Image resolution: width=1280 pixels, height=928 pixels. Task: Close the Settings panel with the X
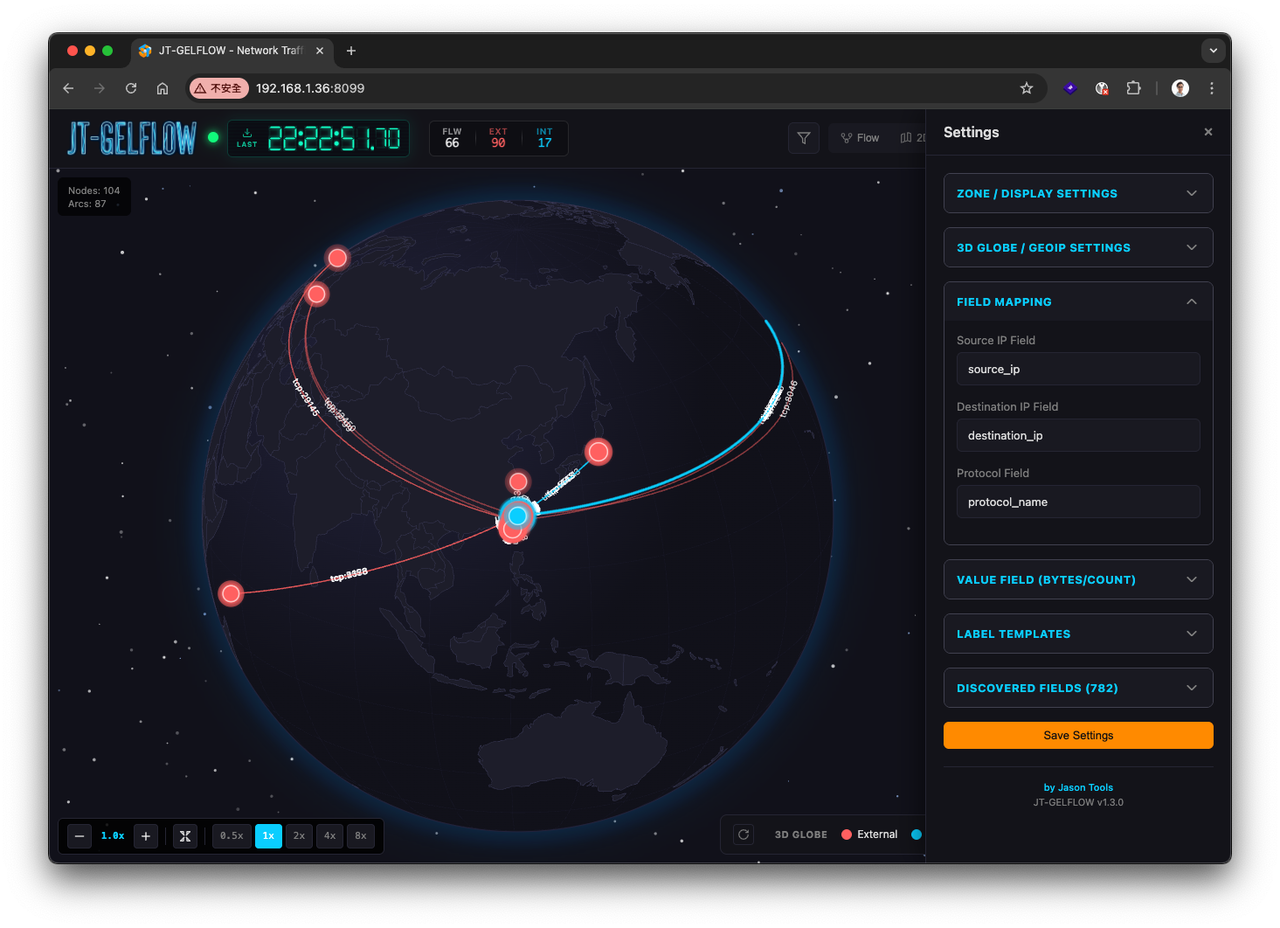[1208, 132]
